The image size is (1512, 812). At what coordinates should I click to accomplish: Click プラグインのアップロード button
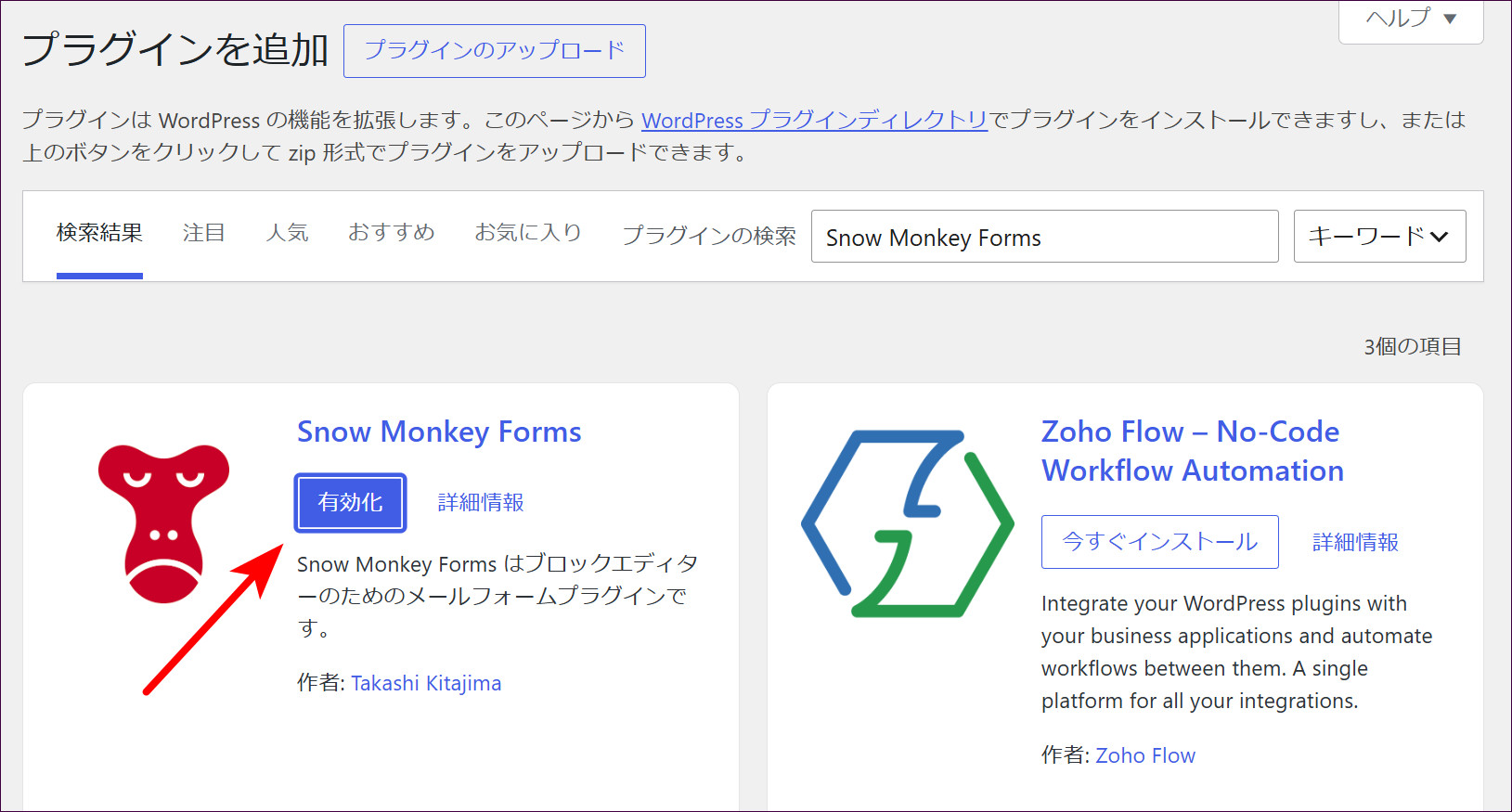coord(495,51)
